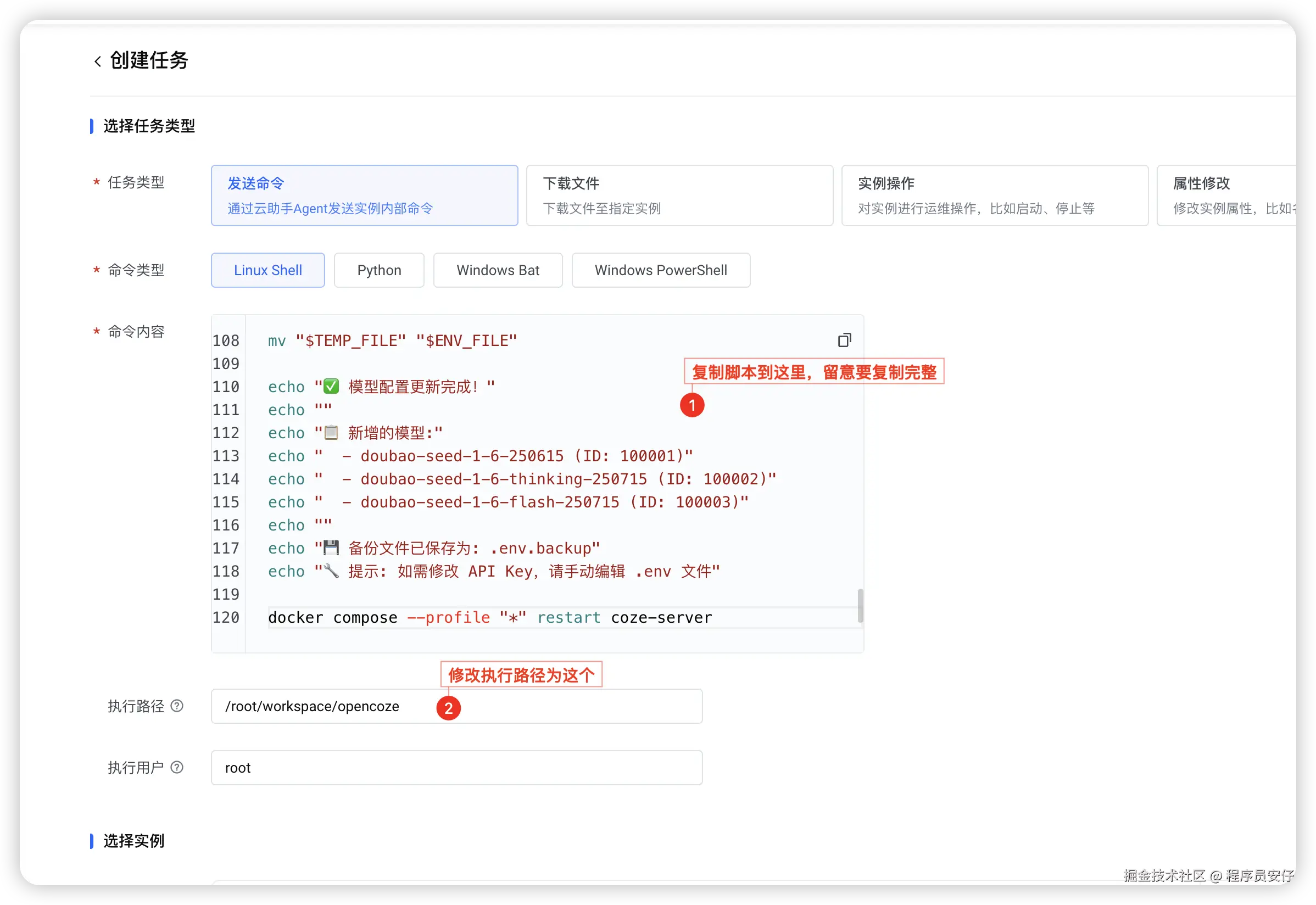Click 选择实例 section heading
The width and height of the screenshot is (1316, 905).
point(134,841)
